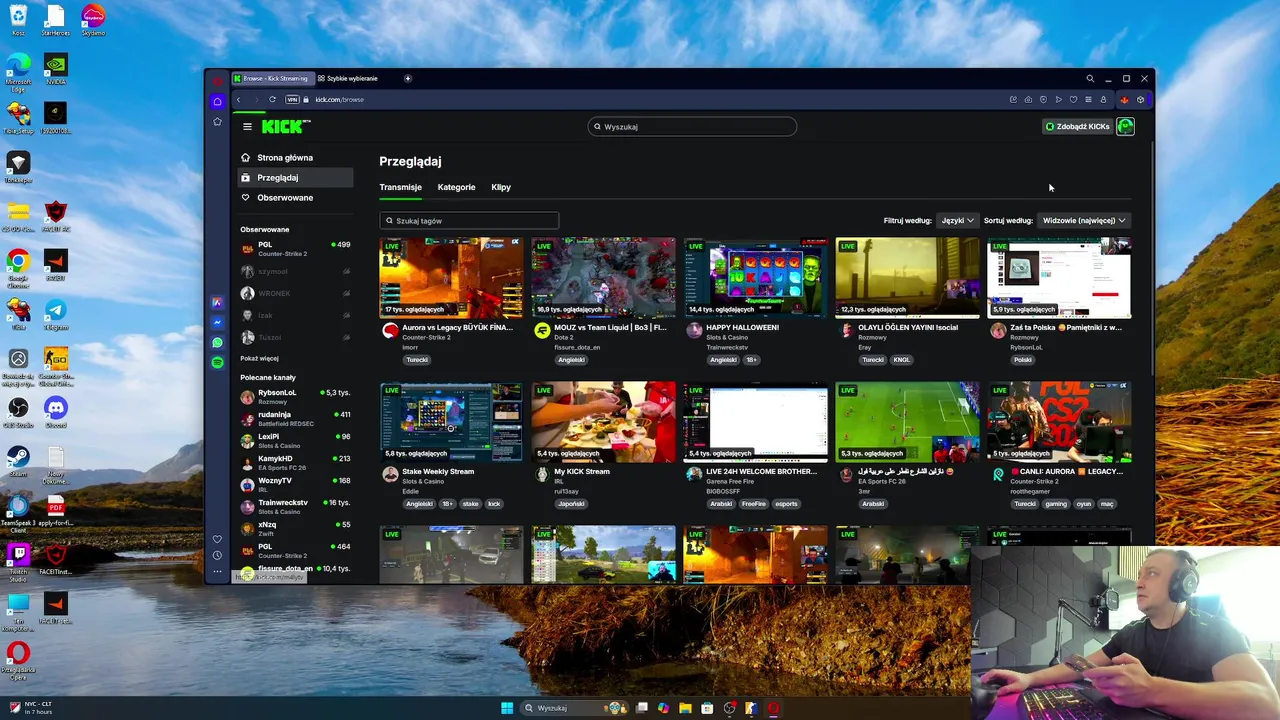
Task: Click the Szukaj tagów input
Action: [469, 220]
